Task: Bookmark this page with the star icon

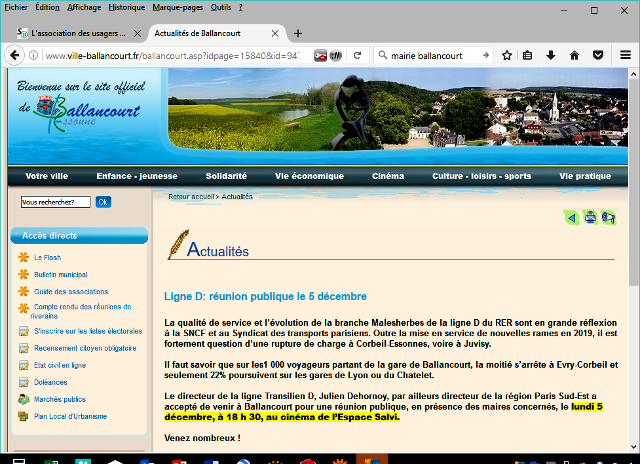Action: (507, 55)
